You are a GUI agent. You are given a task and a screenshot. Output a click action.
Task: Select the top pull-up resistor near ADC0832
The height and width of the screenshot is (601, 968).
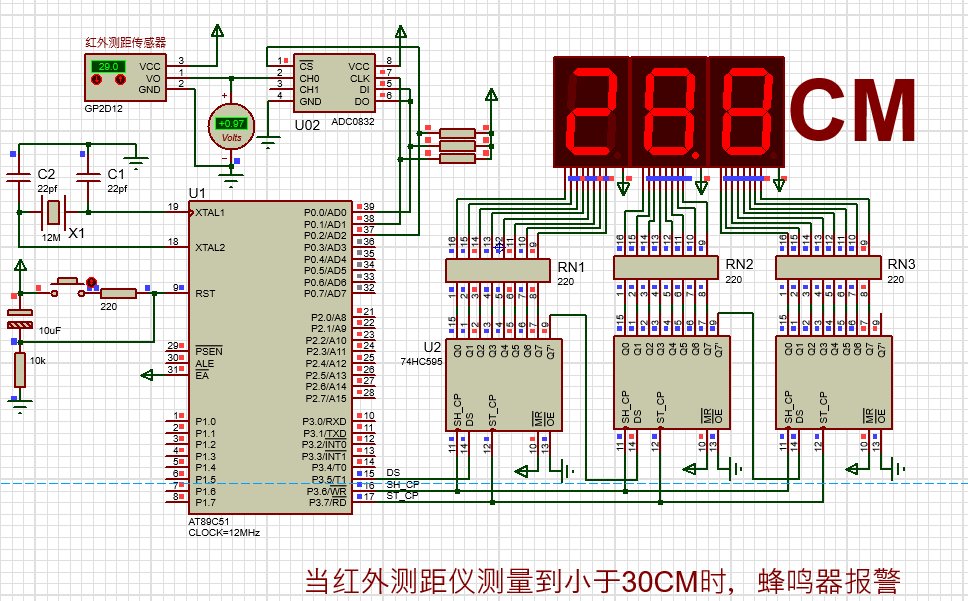[457, 133]
